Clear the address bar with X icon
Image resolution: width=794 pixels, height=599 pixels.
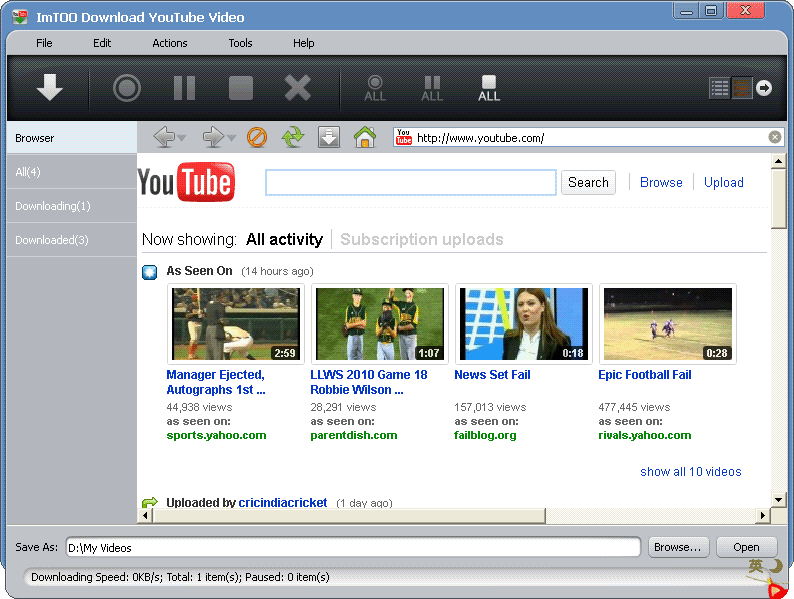774,137
